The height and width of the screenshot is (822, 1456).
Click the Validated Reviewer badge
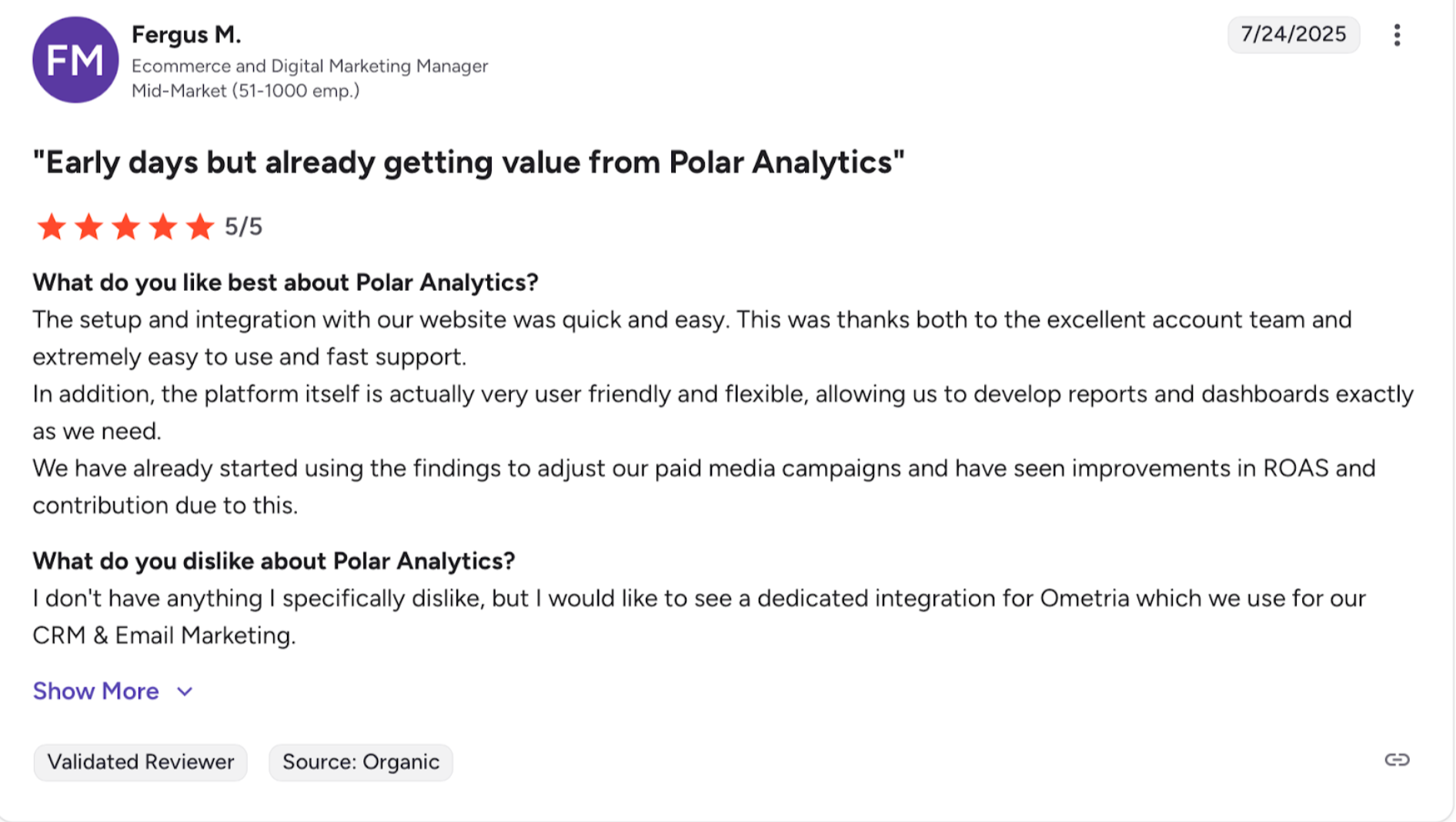pos(140,762)
